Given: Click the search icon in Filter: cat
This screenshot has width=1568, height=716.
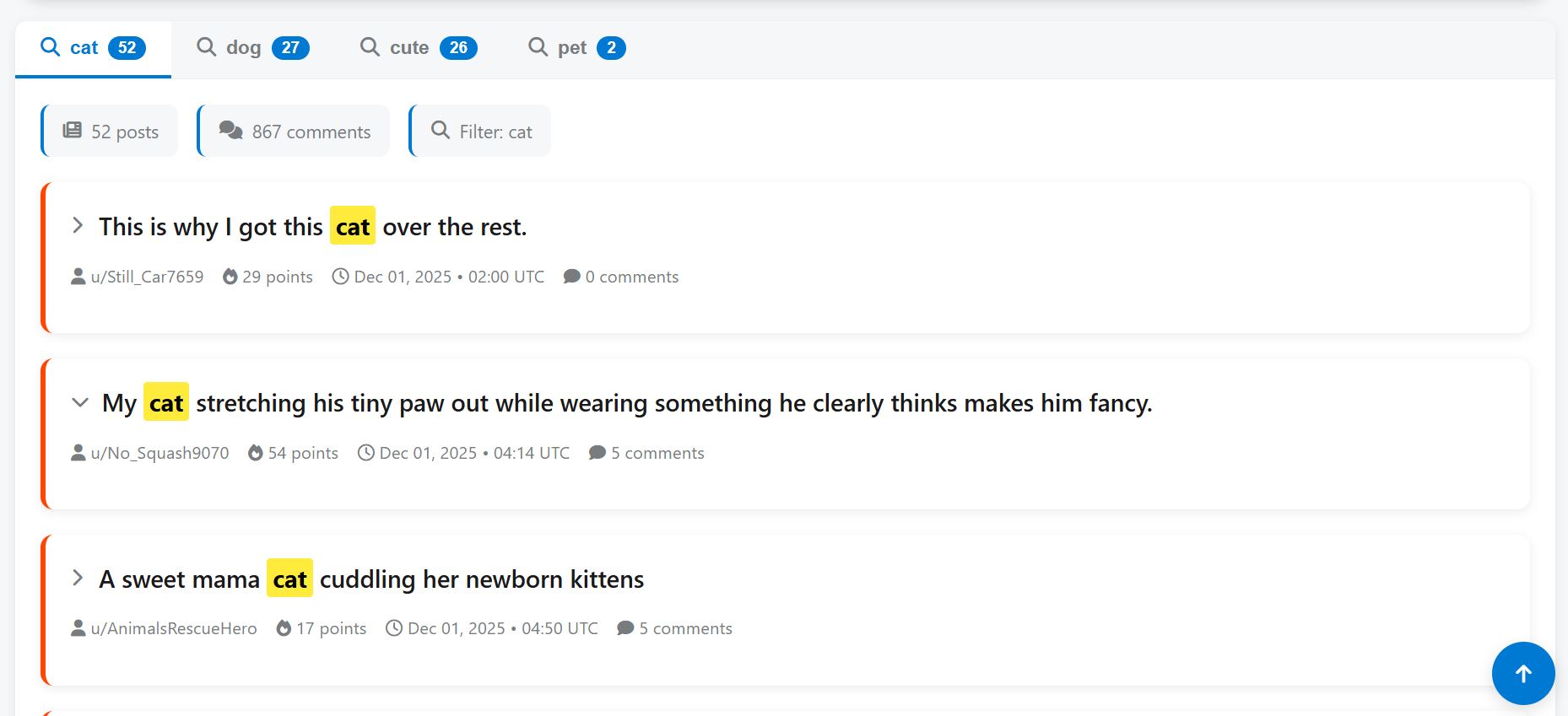Looking at the screenshot, I should pos(440,131).
